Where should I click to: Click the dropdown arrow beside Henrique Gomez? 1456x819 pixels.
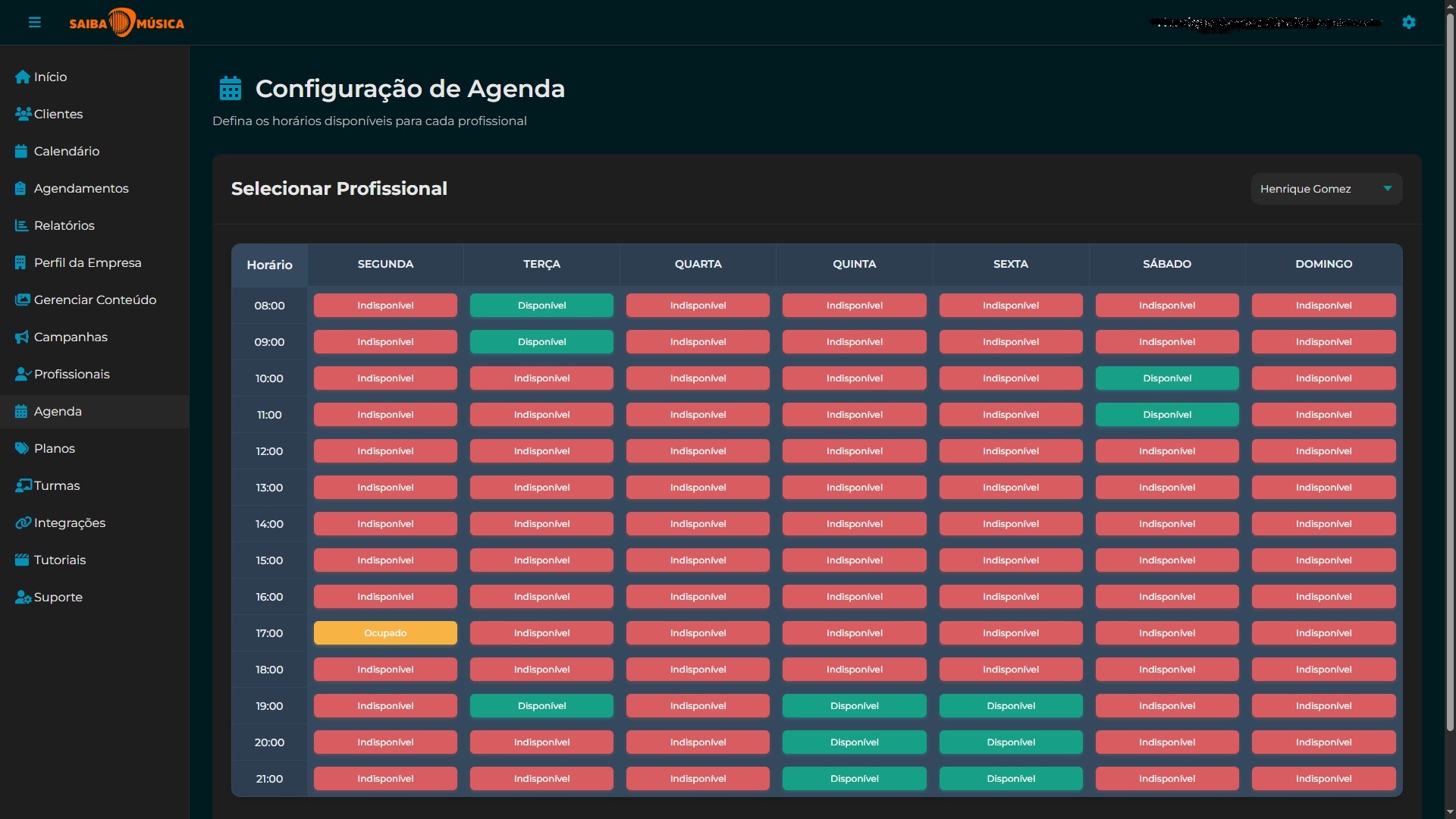pos(1387,189)
